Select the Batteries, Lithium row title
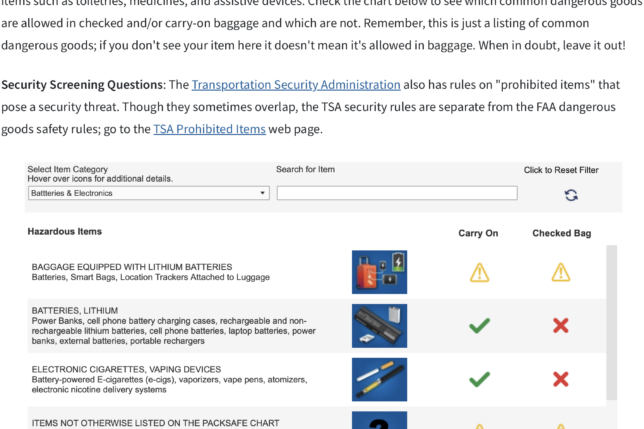644x429 pixels. click(76, 311)
